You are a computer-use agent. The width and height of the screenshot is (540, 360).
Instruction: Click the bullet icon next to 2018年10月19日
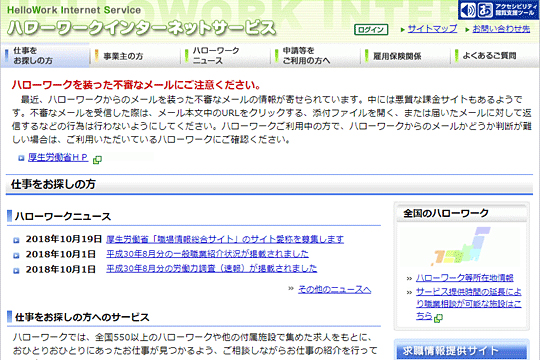click(16, 240)
